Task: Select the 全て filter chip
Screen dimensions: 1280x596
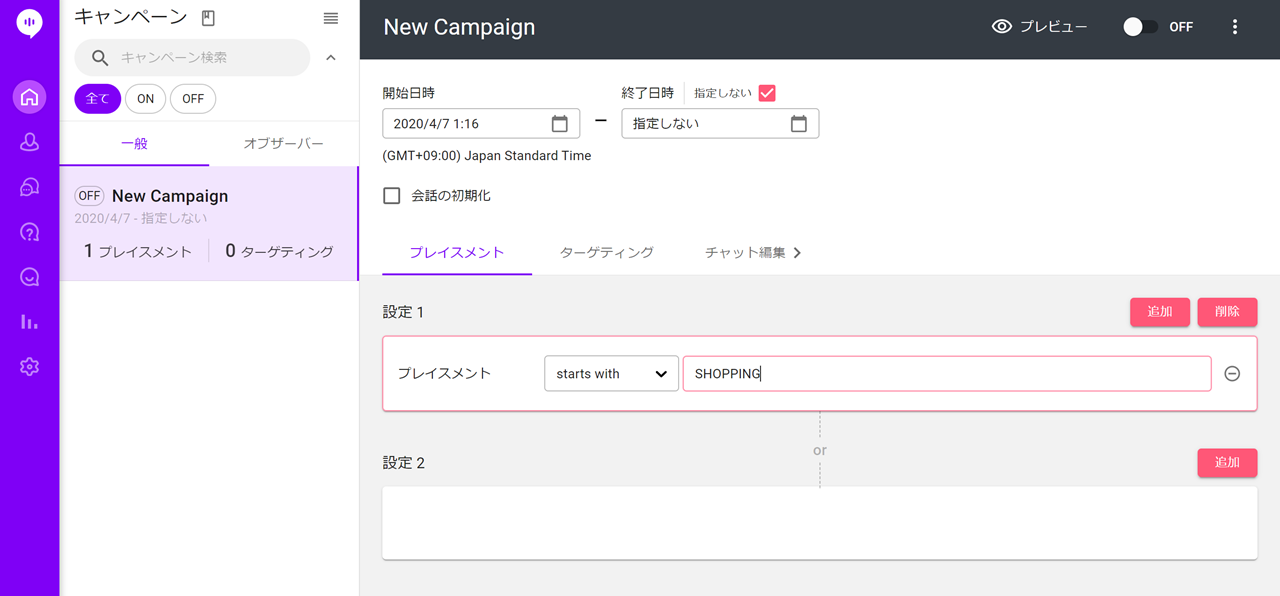Action: (97, 98)
